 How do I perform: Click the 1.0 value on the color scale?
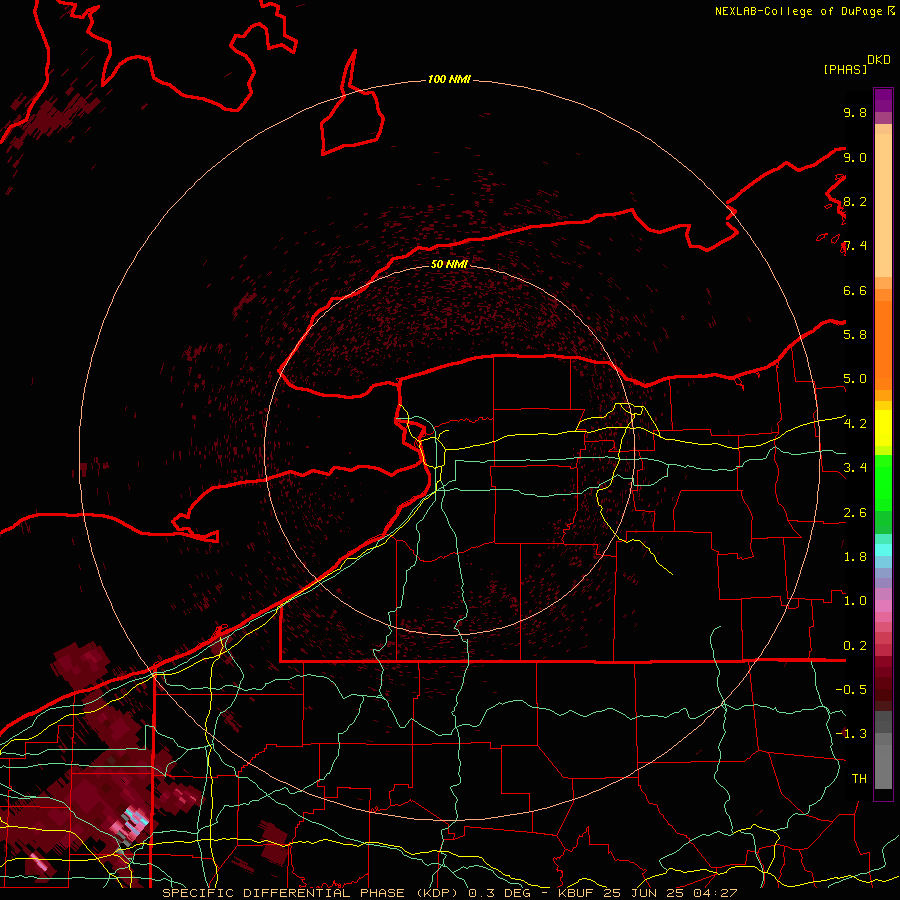(x=855, y=600)
